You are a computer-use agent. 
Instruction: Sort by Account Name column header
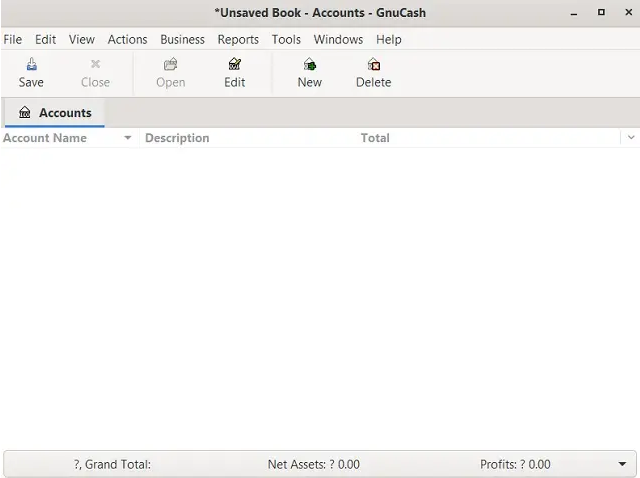click(45, 138)
